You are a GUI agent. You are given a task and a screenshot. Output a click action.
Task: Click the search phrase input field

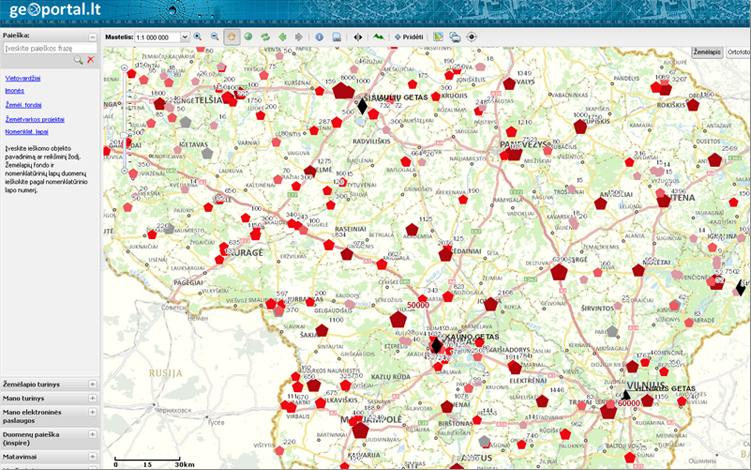pos(46,47)
